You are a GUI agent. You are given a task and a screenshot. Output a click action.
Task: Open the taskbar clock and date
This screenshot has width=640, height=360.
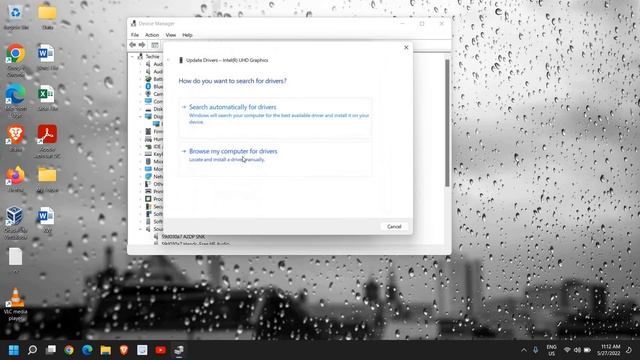pos(608,350)
